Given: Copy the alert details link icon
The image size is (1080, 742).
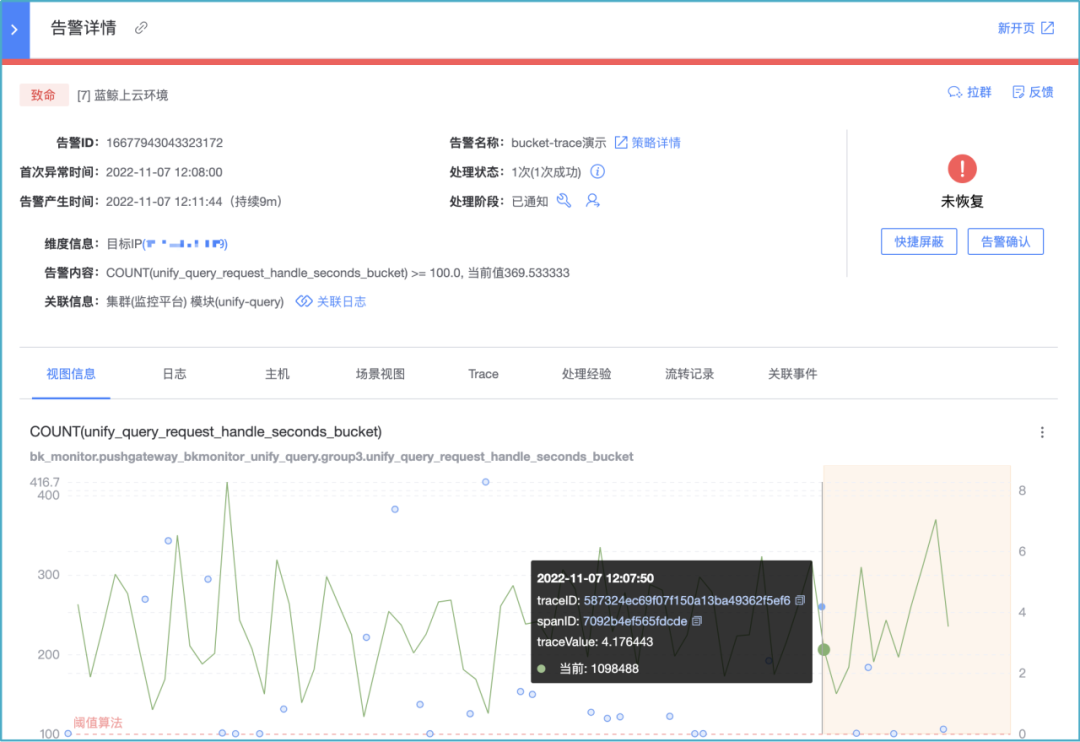Looking at the screenshot, I should [141, 28].
